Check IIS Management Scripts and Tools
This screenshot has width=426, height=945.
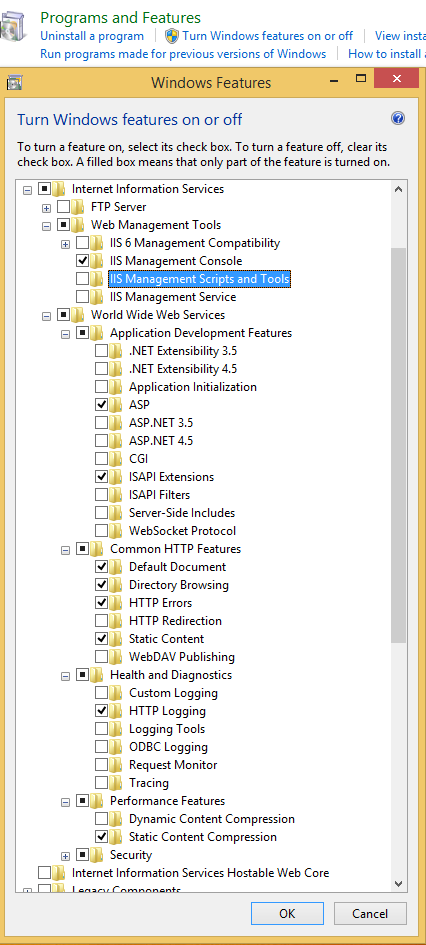tap(83, 279)
